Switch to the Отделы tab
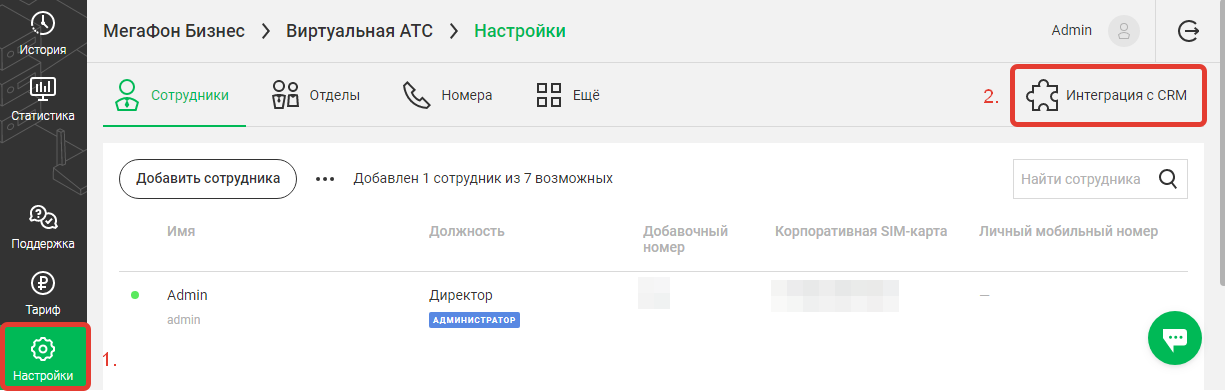1225x391 pixels. tap(316, 96)
